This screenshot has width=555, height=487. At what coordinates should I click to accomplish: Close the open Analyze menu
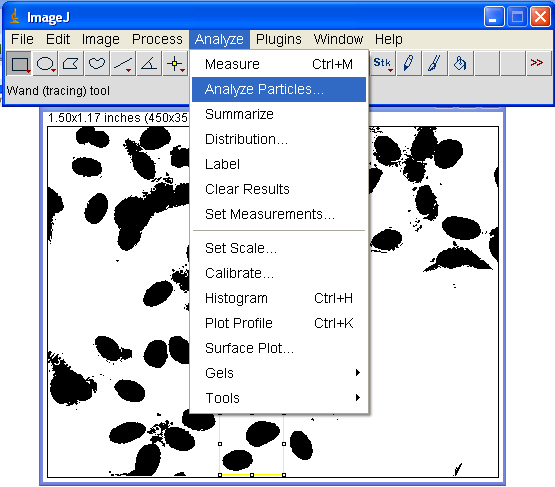click(219, 39)
